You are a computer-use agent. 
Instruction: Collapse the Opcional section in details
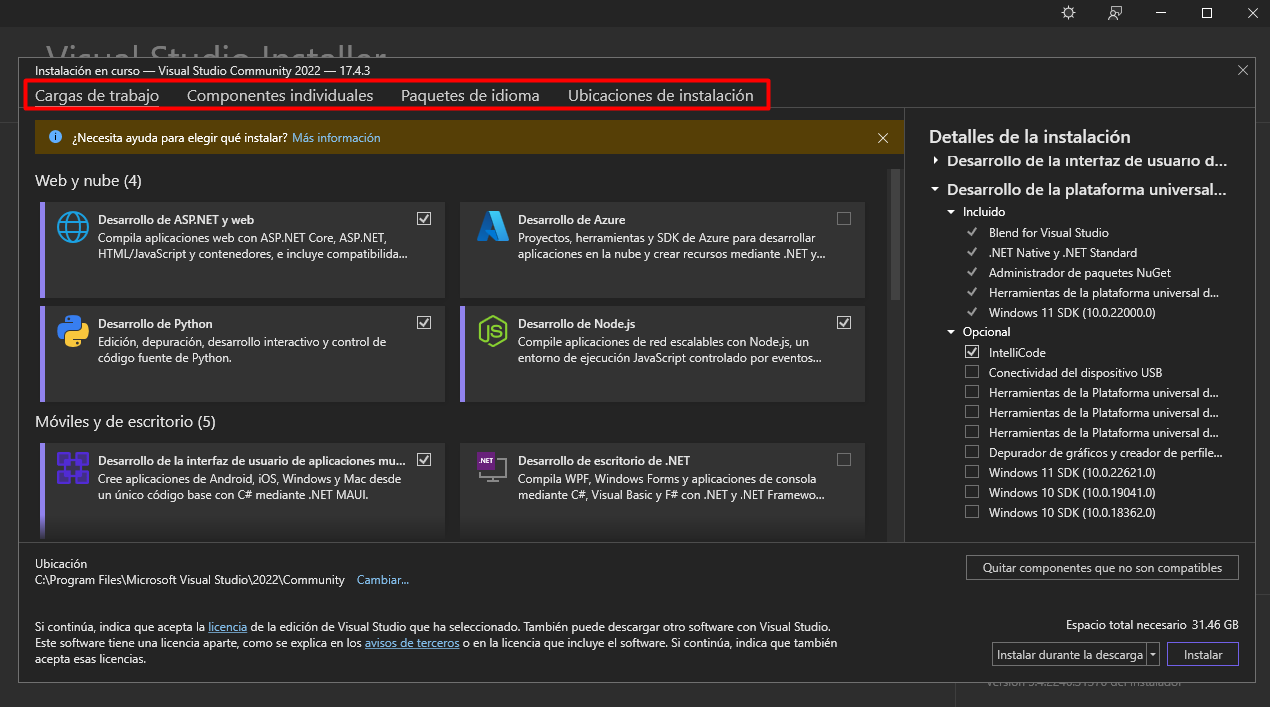[951, 332]
